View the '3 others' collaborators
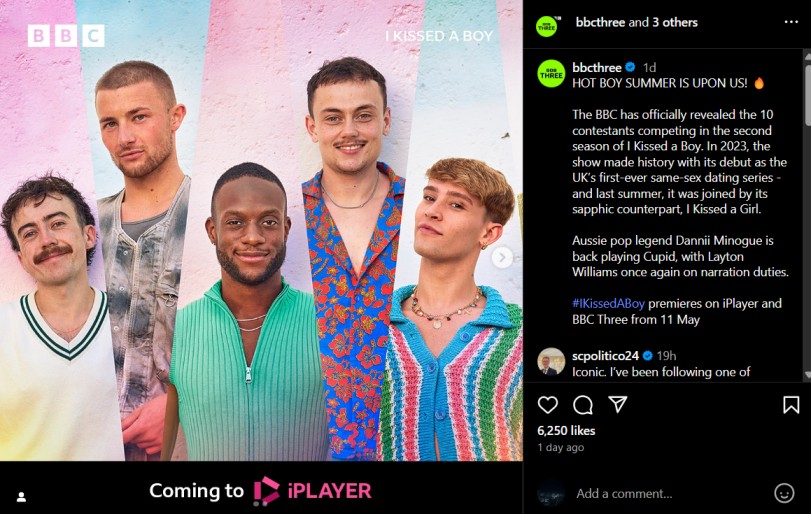 (x=674, y=22)
